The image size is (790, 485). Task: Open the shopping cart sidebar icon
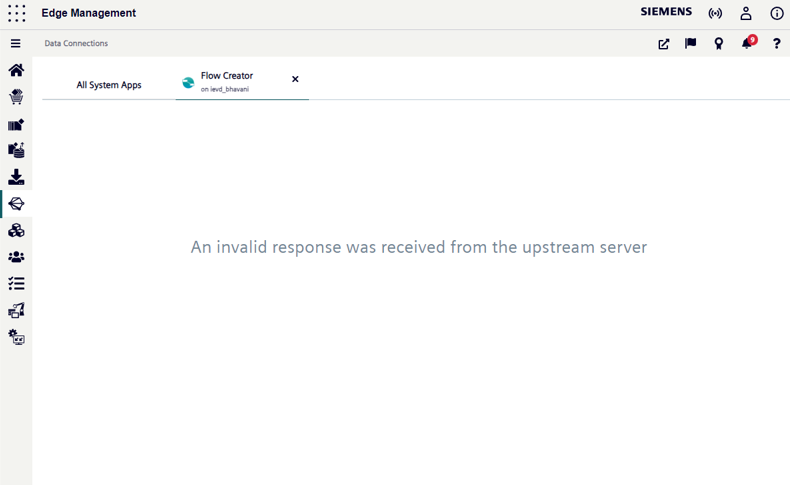(x=16, y=98)
